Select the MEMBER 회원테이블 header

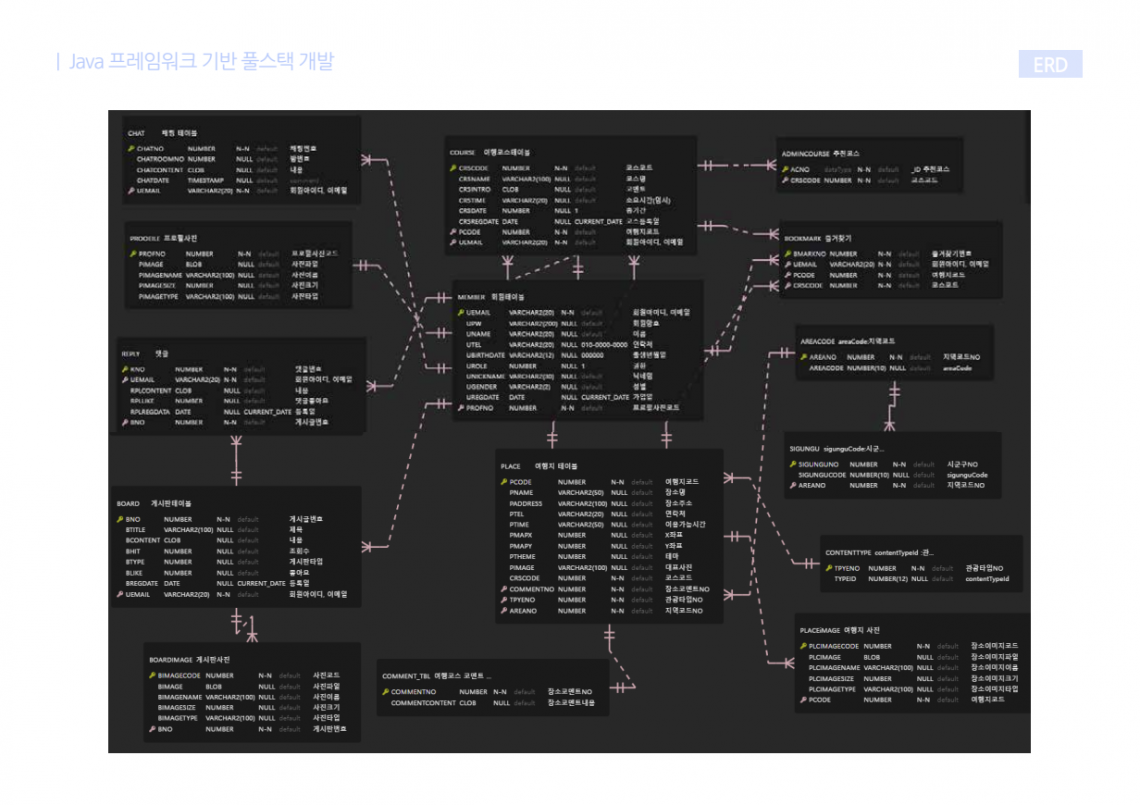[491, 297]
